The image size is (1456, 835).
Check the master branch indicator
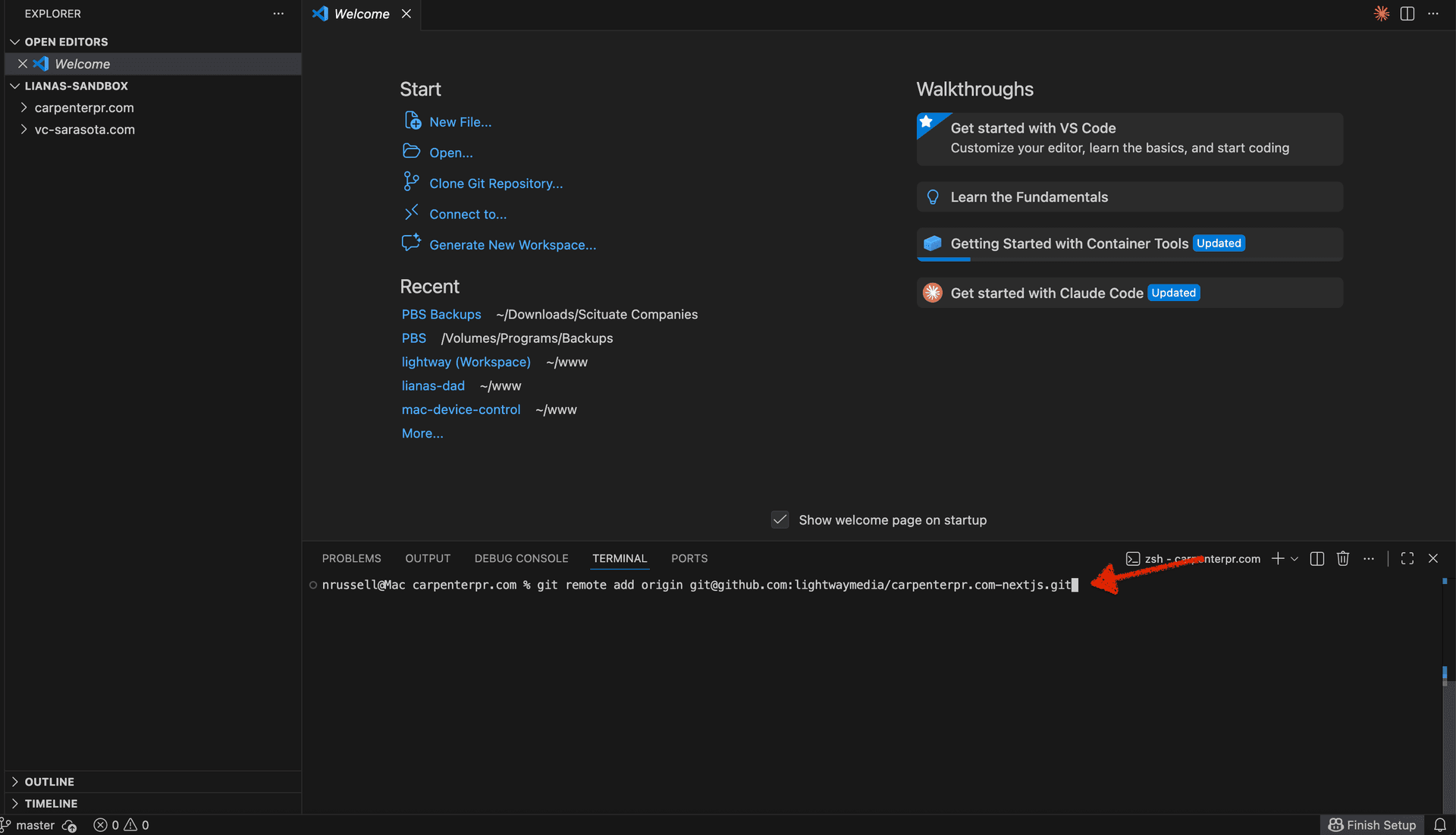coord(36,825)
